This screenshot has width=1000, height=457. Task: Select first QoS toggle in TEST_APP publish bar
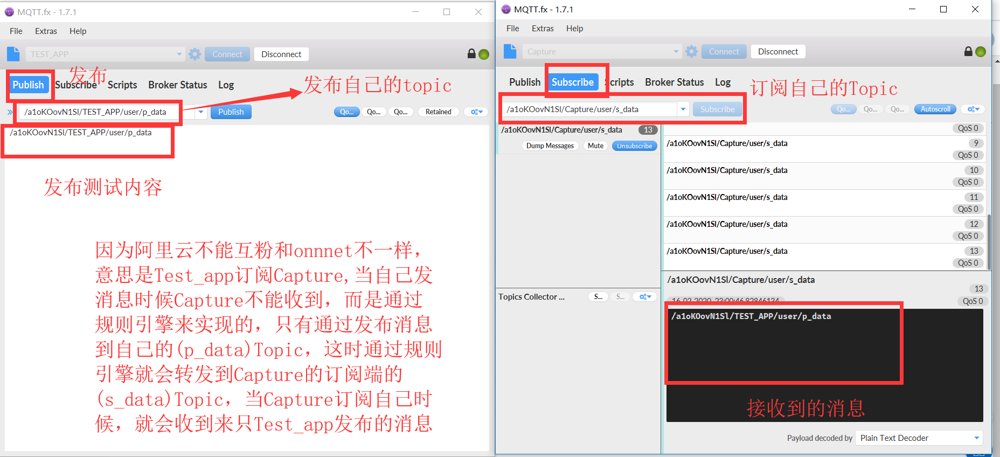[x=346, y=112]
